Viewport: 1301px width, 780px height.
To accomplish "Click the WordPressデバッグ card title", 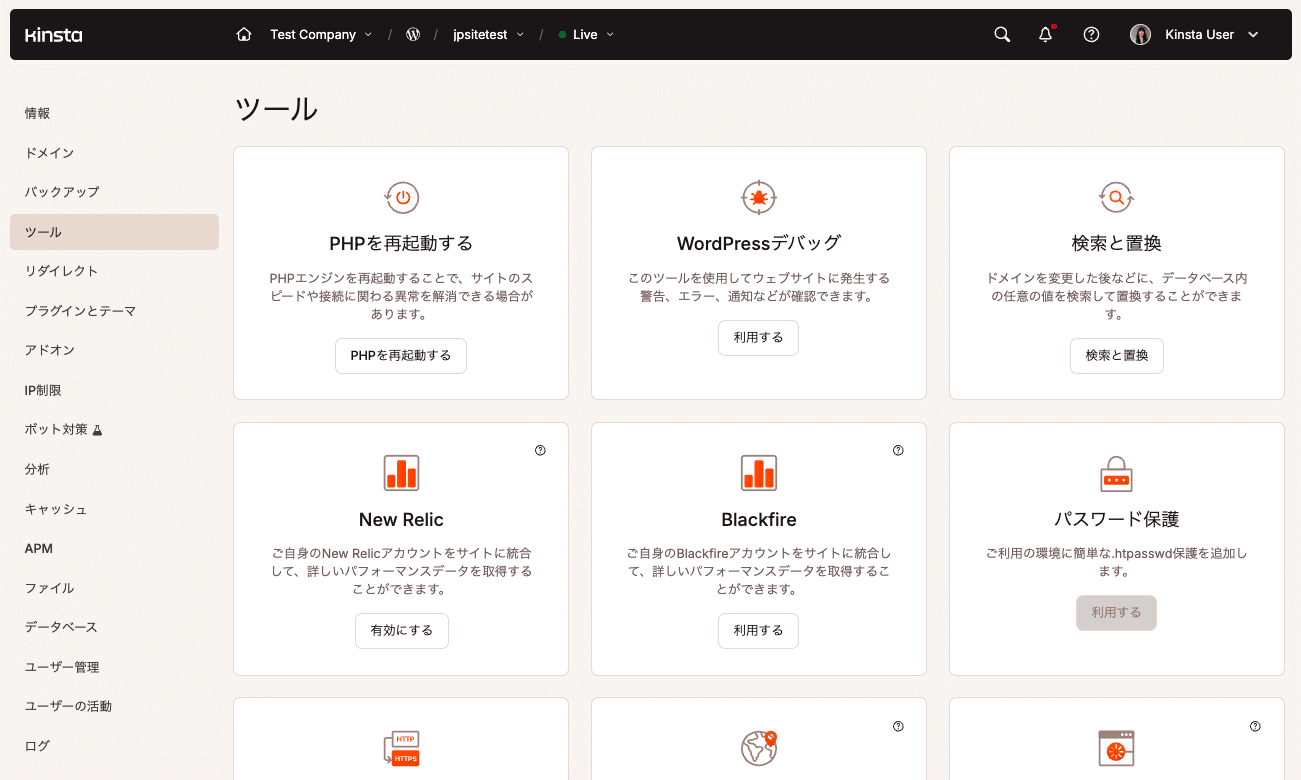I will point(759,244).
